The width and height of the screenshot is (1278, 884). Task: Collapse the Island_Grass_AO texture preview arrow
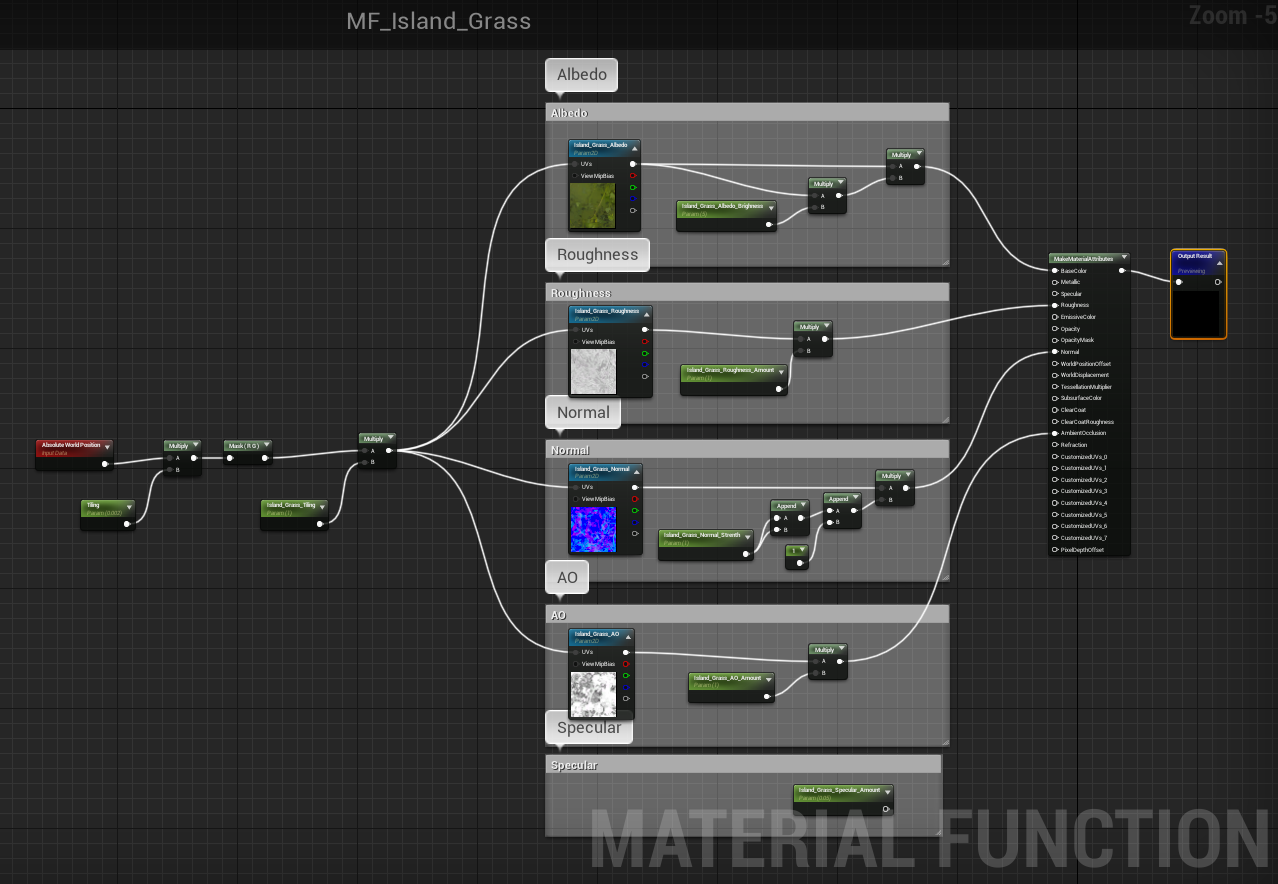pyautogui.click(x=628, y=635)
